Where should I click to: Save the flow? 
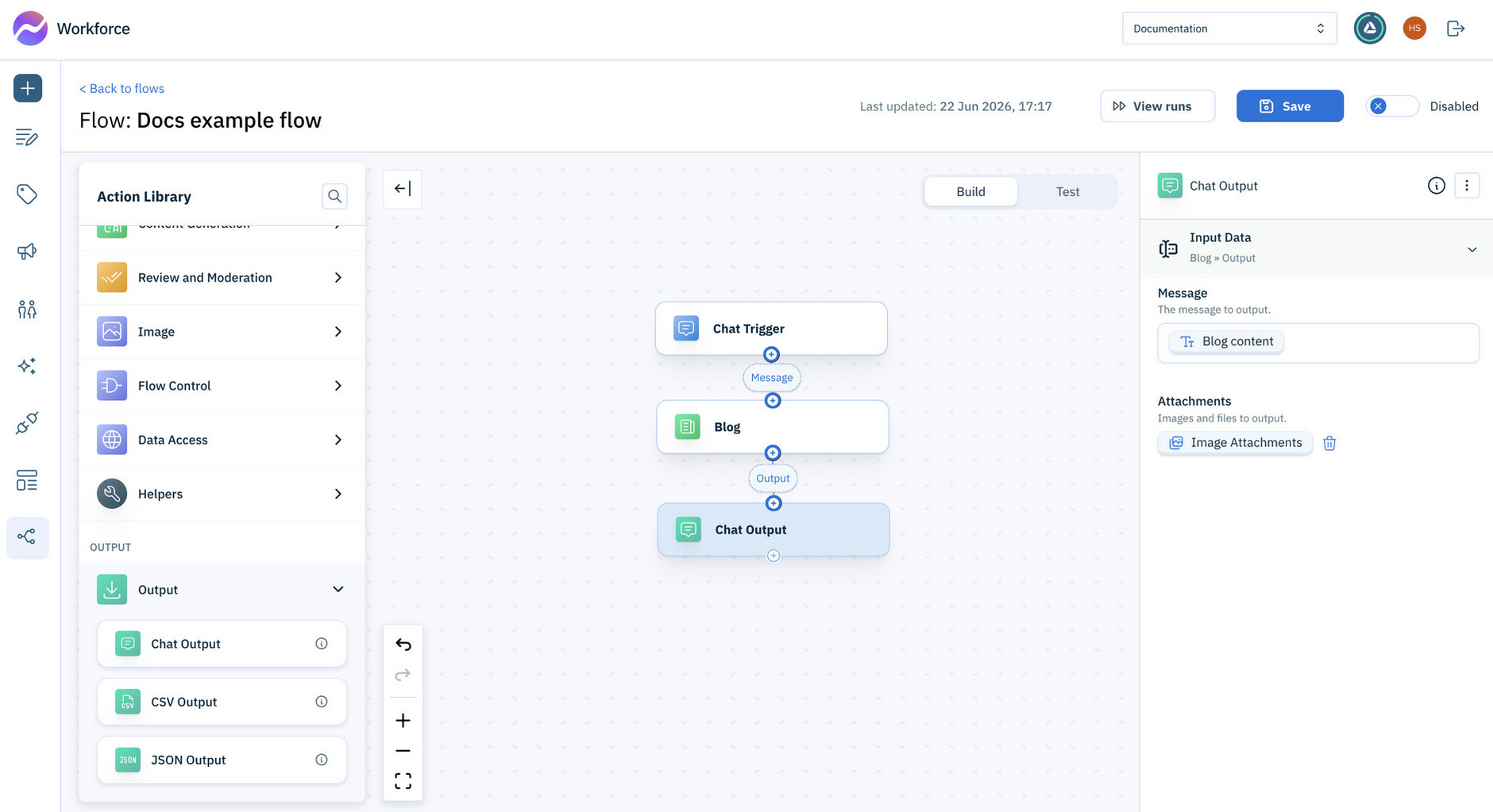1290,106
